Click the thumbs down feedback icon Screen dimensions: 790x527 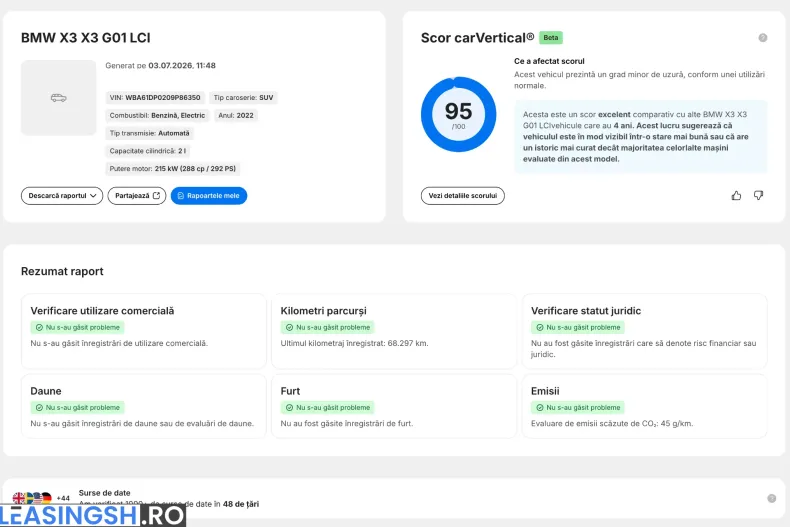(758, 195)
